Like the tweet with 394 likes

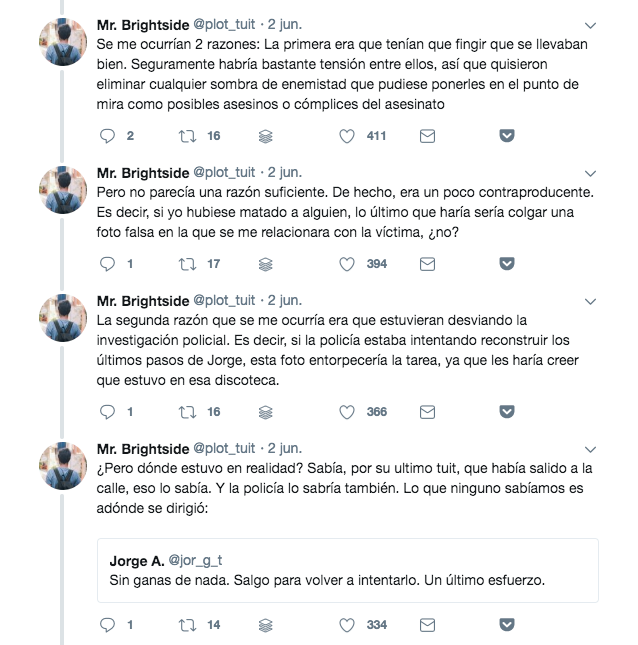(347, 264)
